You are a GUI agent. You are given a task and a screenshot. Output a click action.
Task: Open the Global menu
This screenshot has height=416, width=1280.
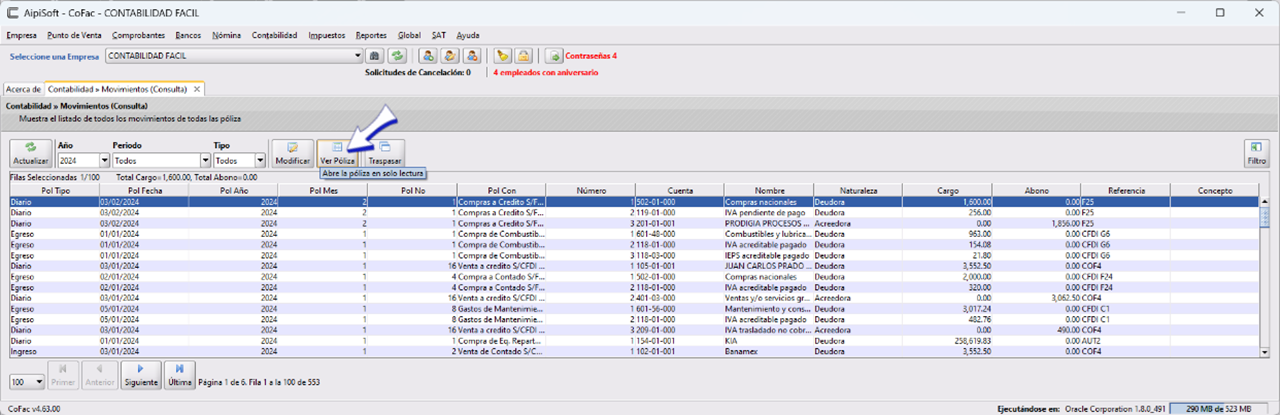pyautogui.click(x=409, y=35)
